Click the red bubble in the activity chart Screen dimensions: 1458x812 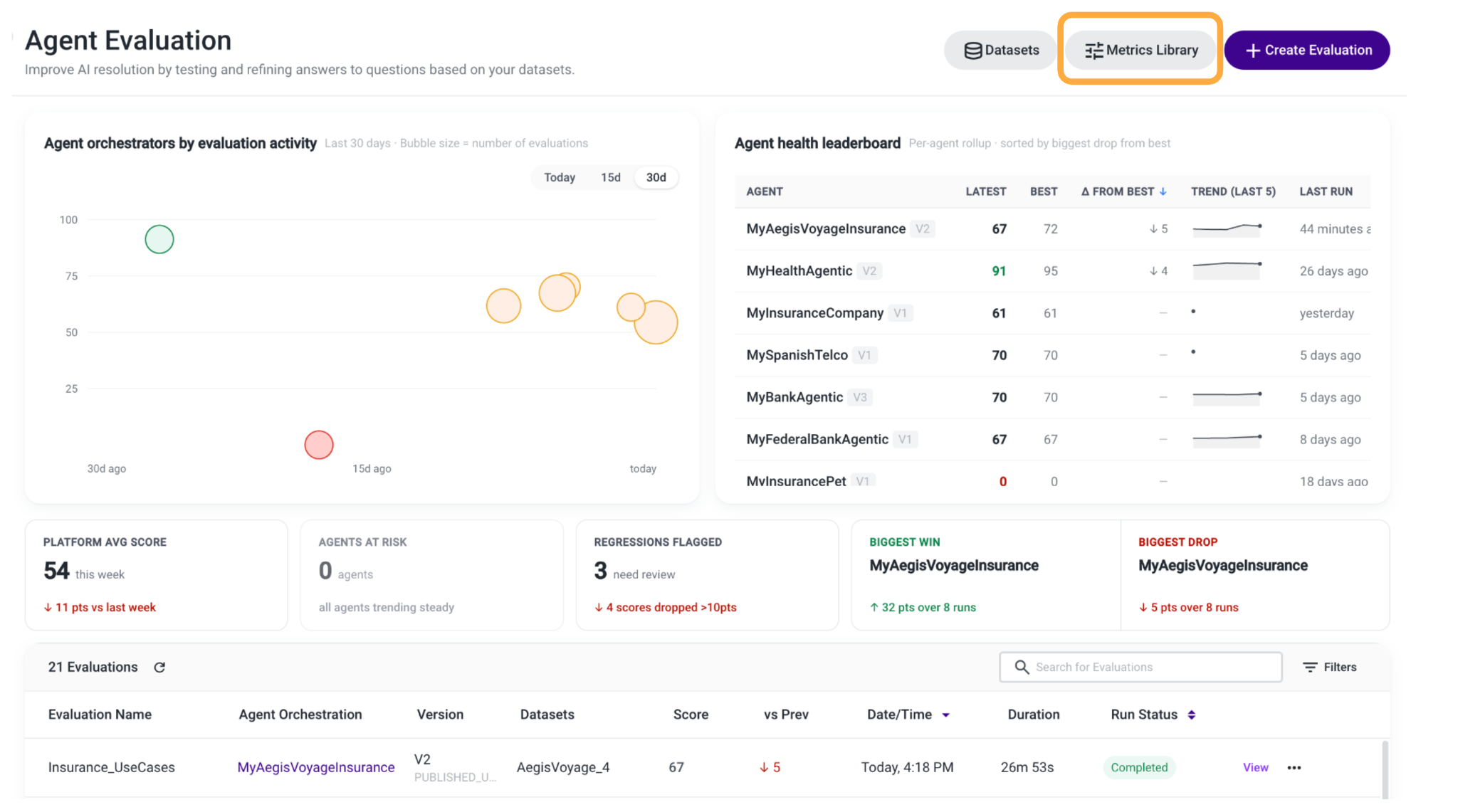pyautogui.click(x=319, y=445)
